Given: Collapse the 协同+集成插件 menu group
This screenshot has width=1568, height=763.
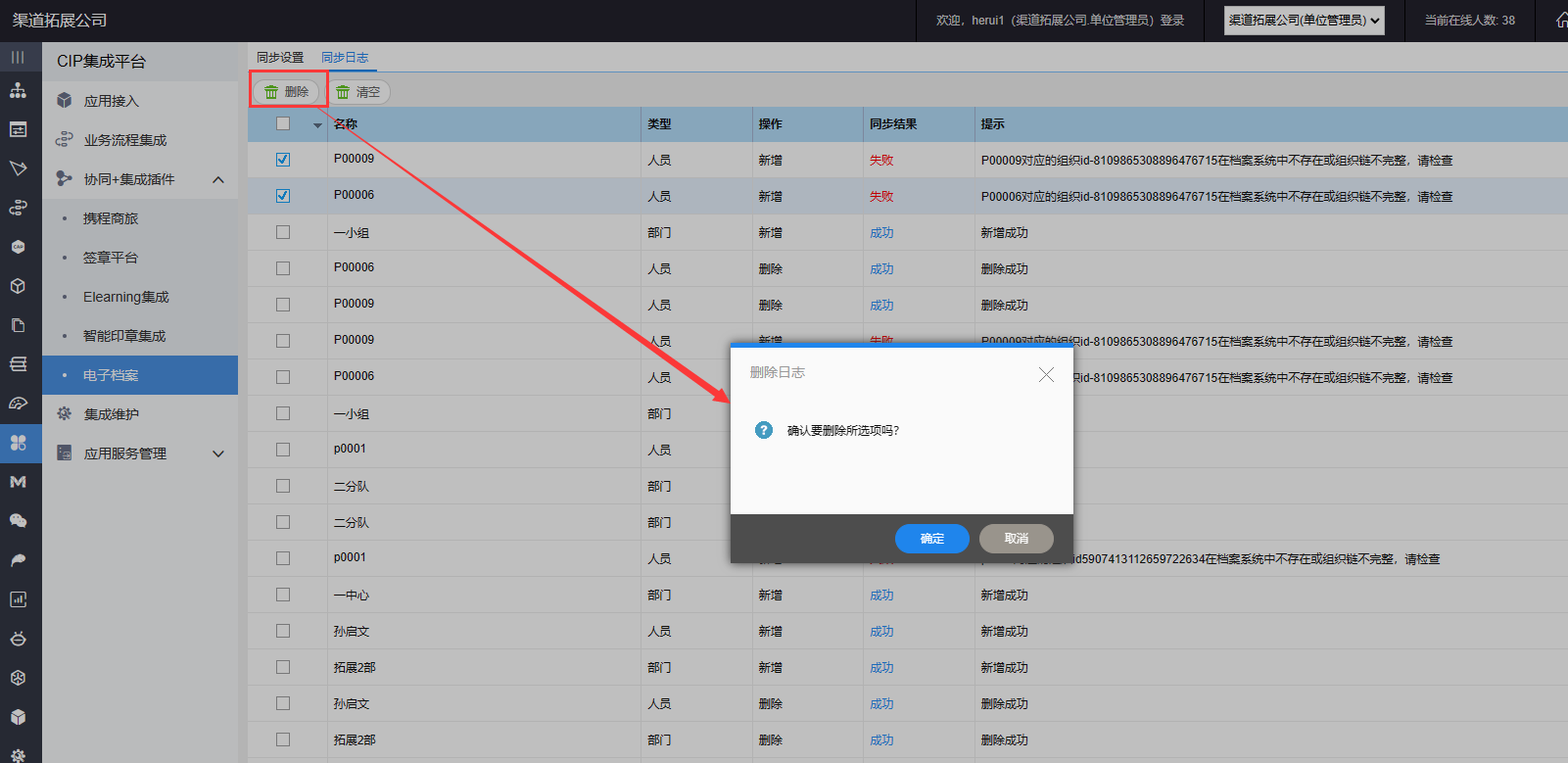Looking at the screenshot, I should (218, 179).
